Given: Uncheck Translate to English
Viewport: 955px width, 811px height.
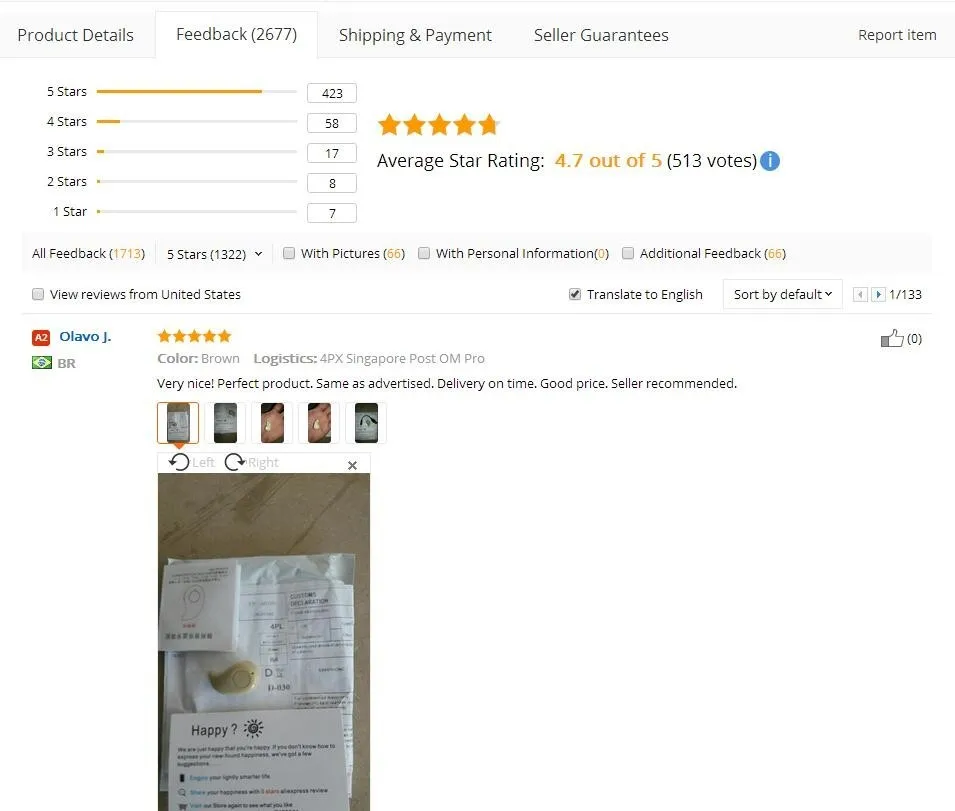Looking at the screenshot, I should [x=575, y=295].
